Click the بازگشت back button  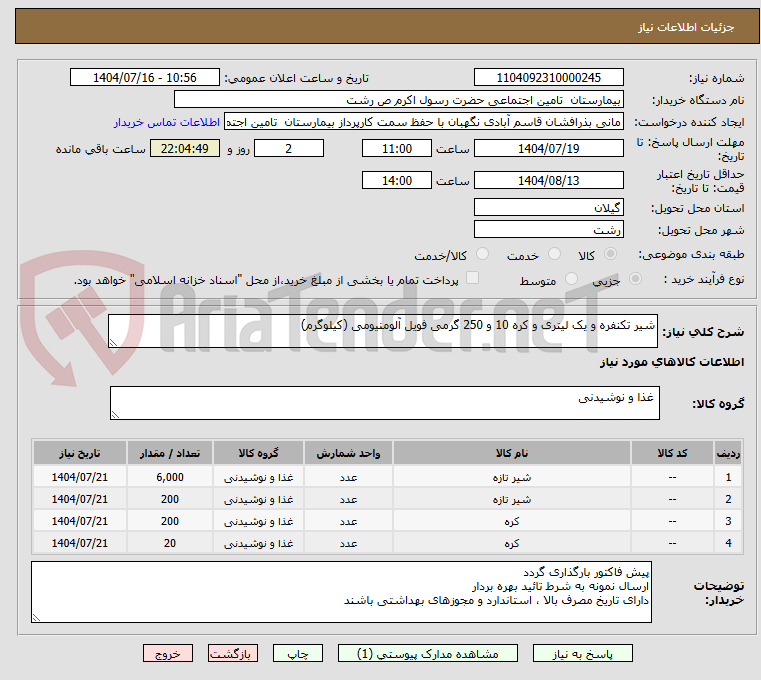[232, 653]
